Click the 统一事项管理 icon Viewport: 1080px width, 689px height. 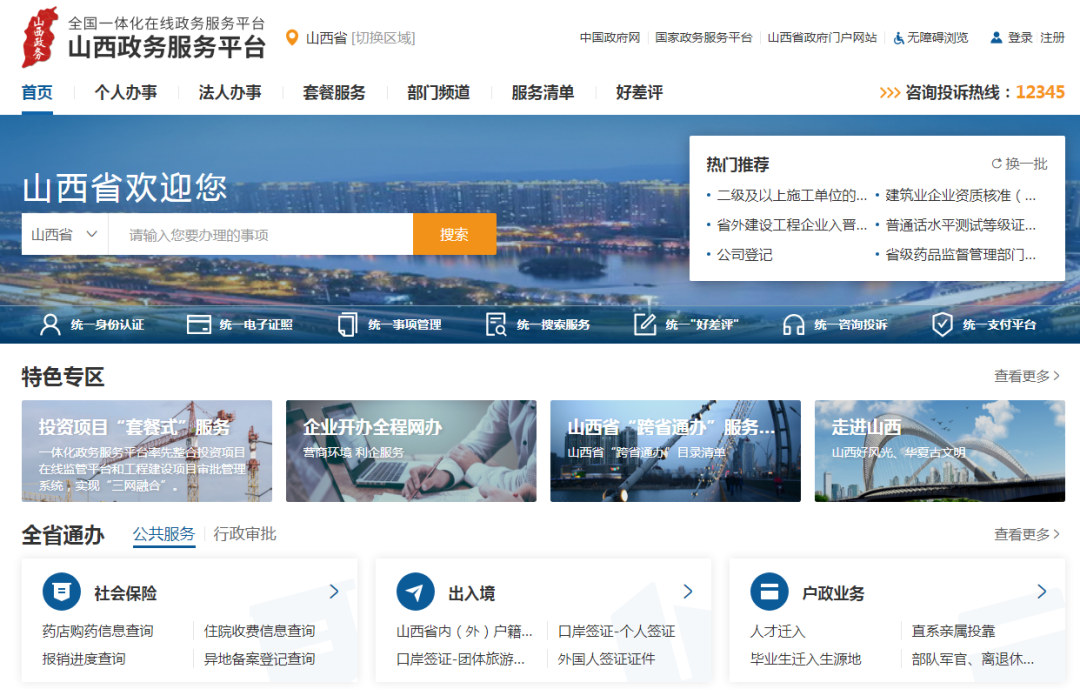click(x=345, y=324)
